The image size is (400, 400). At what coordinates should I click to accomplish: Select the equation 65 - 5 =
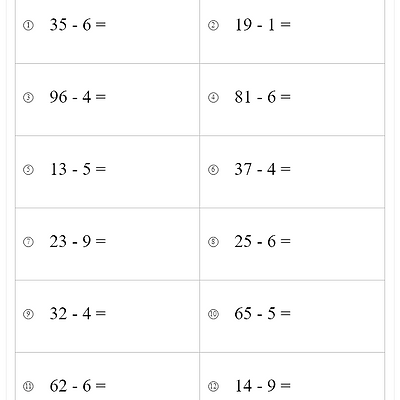coord(263,313)
